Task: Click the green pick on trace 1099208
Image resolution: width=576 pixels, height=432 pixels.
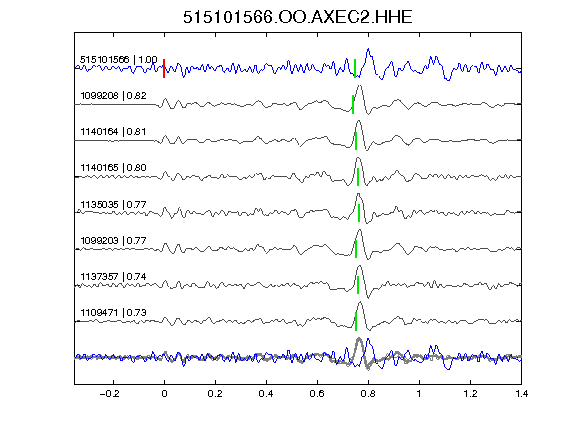Action: pyautogui.click(x=353, y=104)
